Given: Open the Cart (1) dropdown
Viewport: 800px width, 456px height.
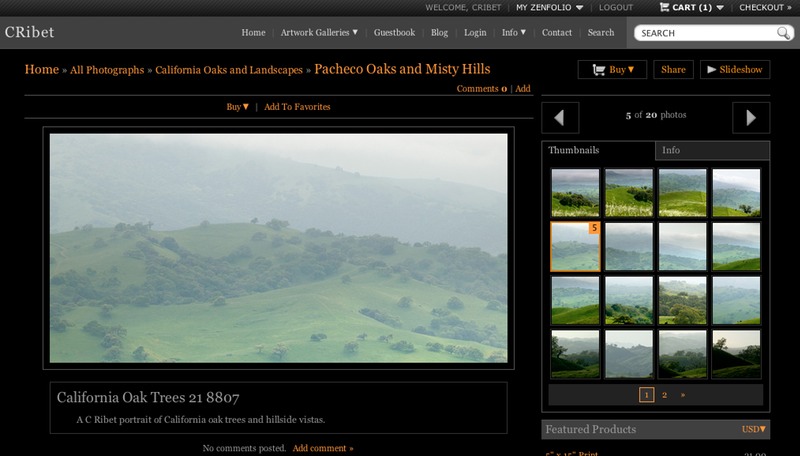Looking at the screenshot, I should coord(691,7).
